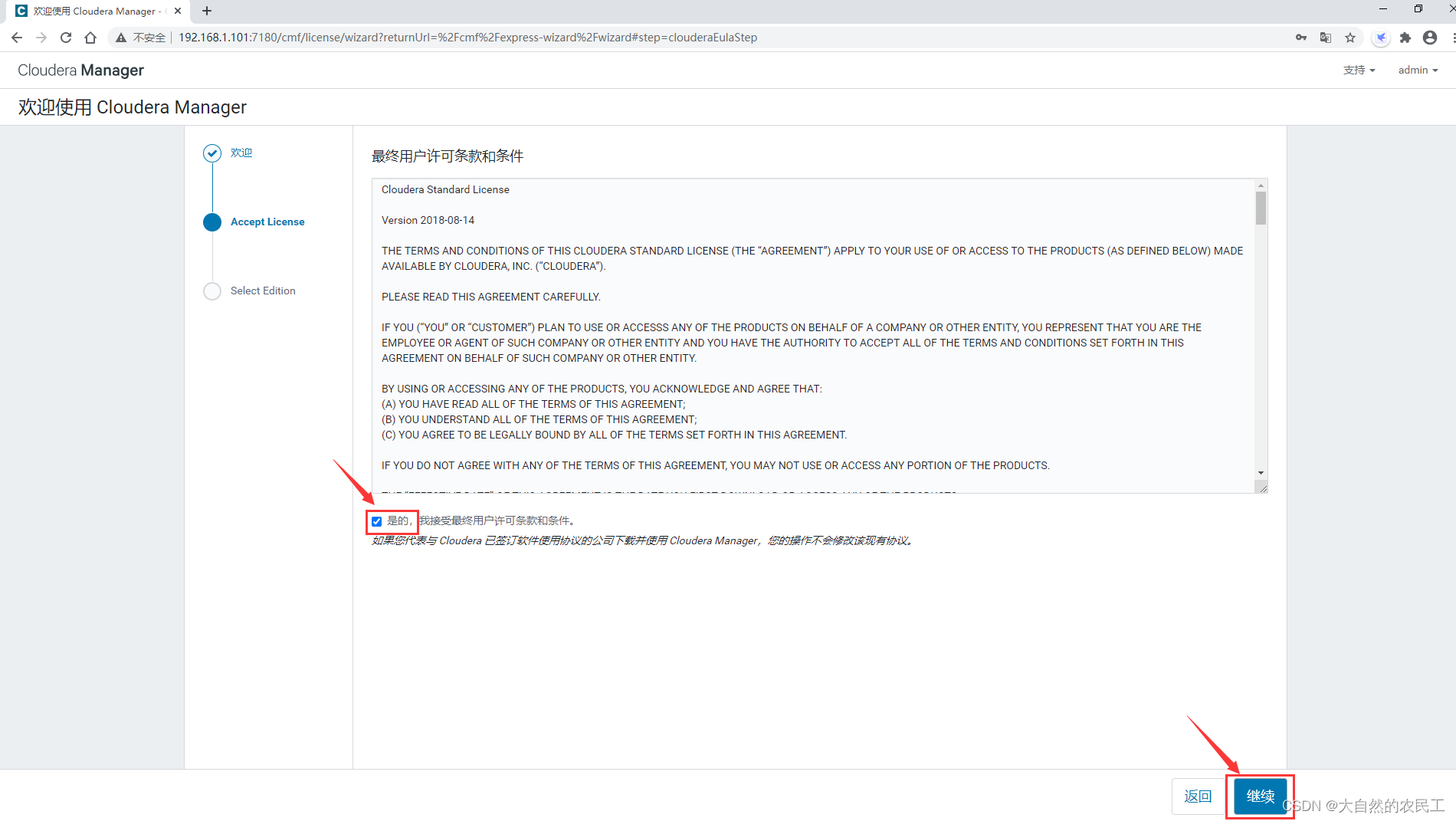The height and width of the screenshot is (821, 1456).
Task: Click the 继续 button
Action: coord(1261,796)
